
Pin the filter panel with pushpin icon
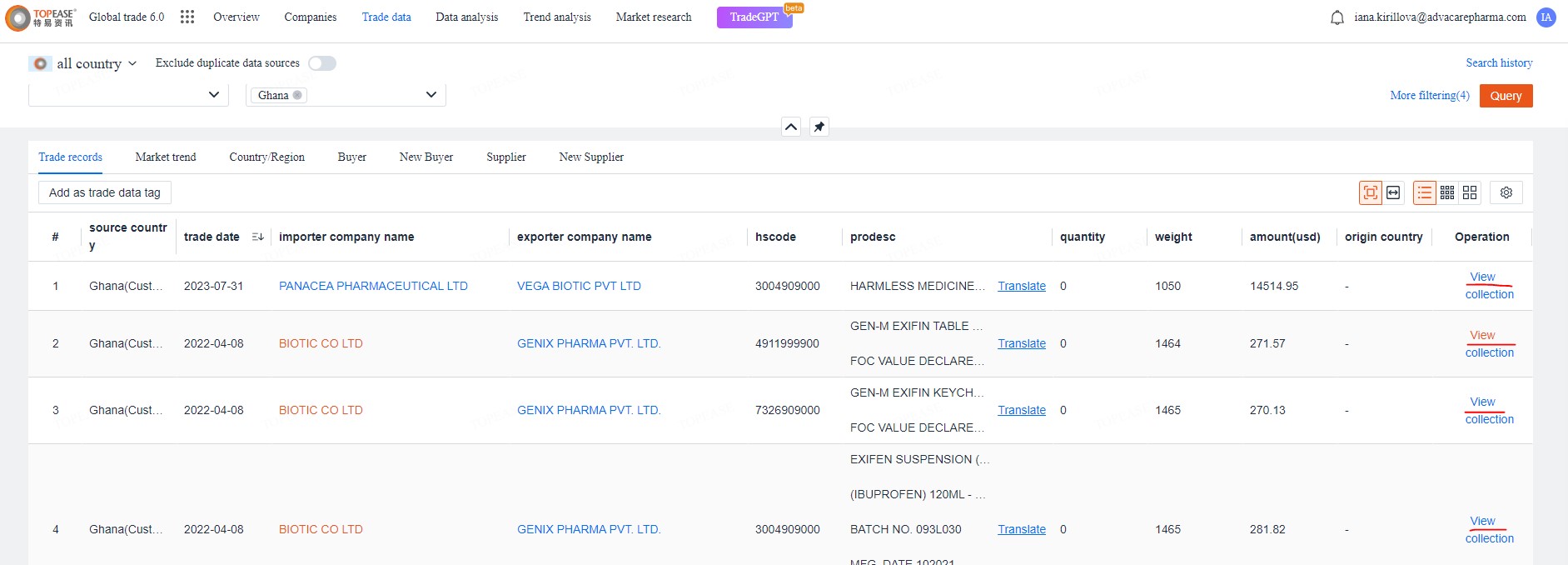[x=819, y=127]
